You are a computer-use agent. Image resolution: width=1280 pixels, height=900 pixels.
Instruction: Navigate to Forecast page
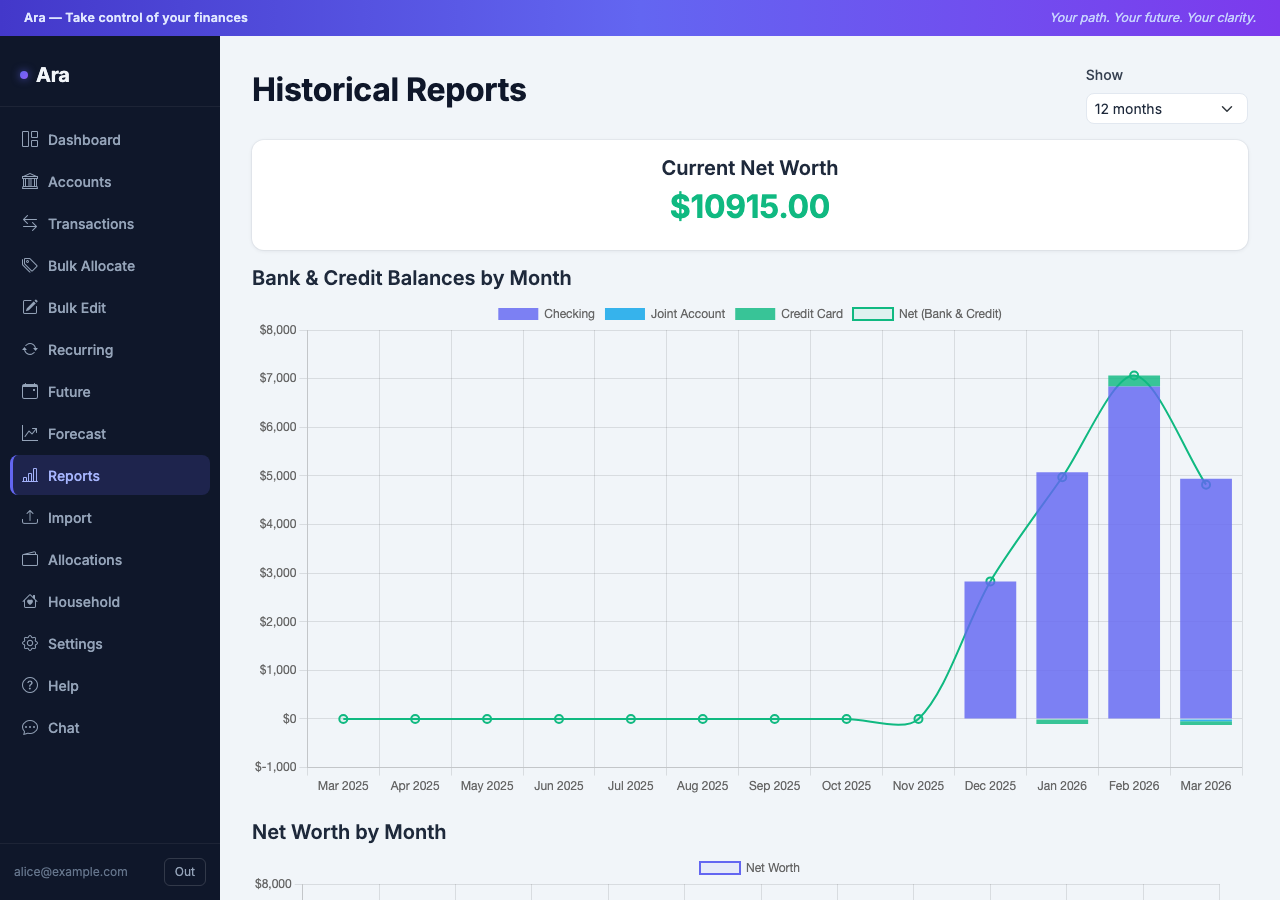tap(110, 434)
